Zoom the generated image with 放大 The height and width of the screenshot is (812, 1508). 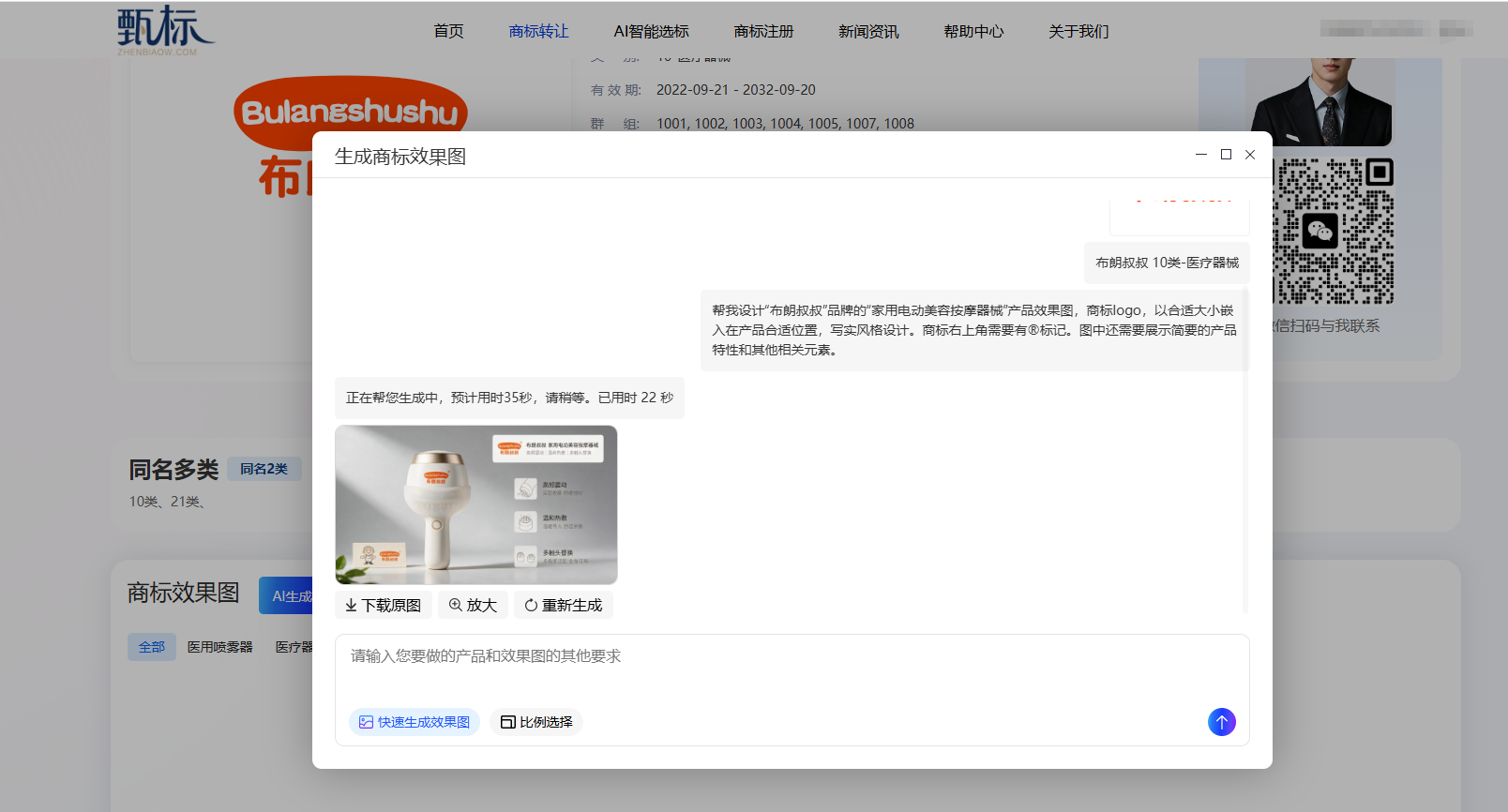pos(473,605)
